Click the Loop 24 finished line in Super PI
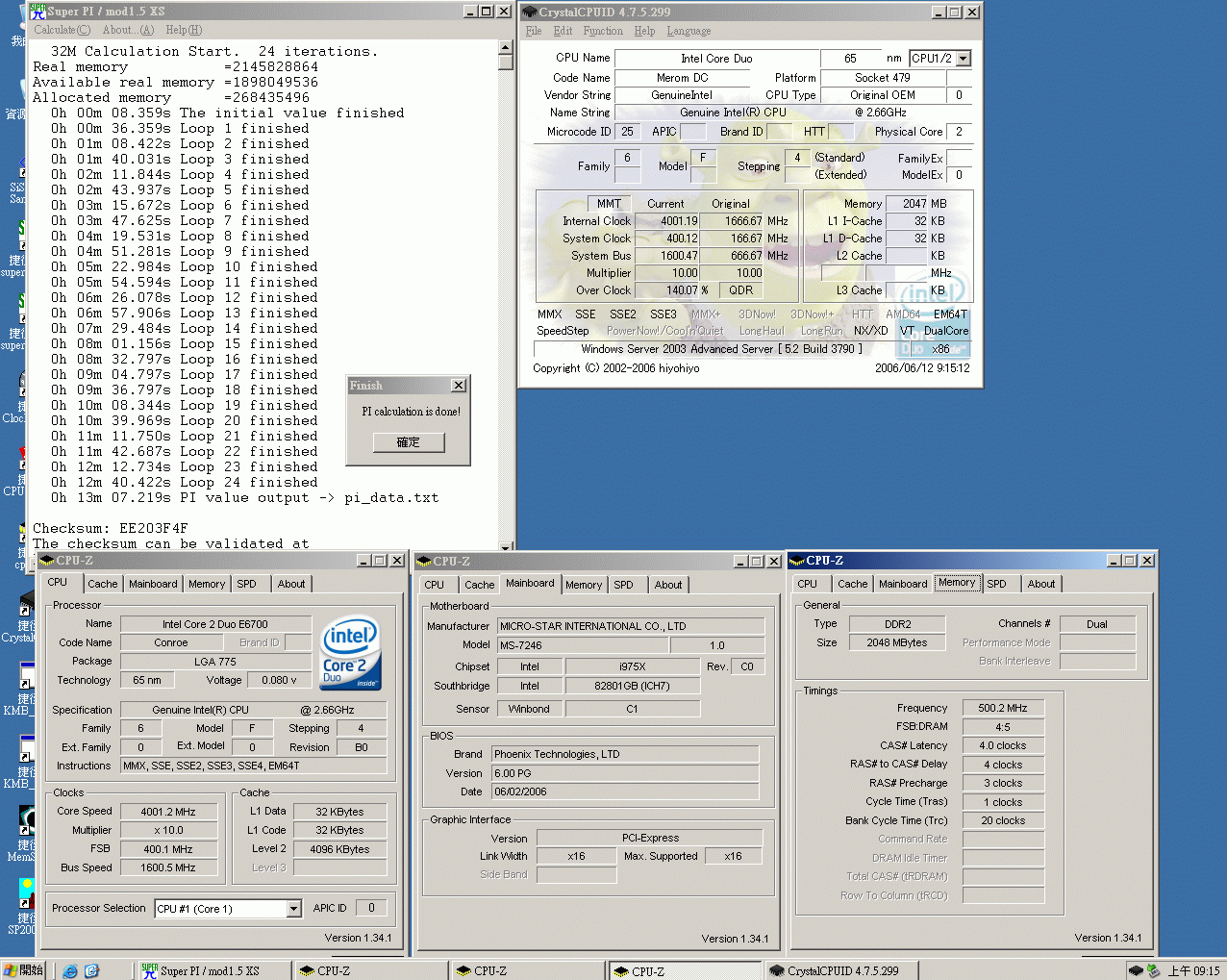 point(185,483)
